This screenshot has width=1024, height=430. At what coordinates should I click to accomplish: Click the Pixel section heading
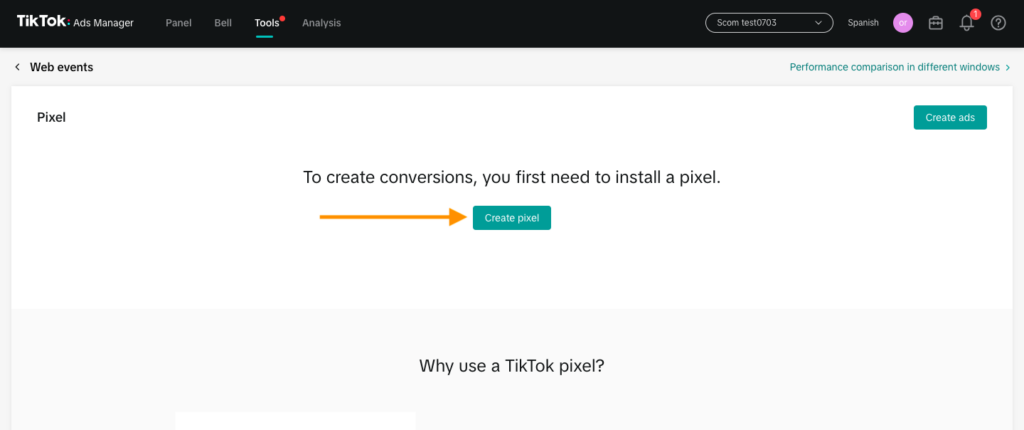point(51,117)
